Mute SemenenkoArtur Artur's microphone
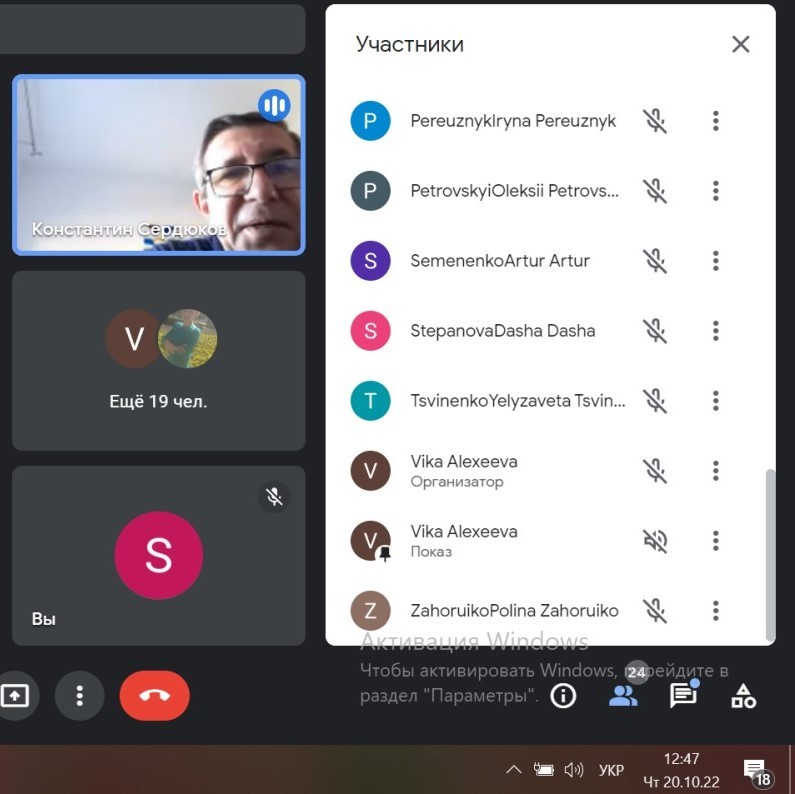The image size is (795, 794). coord(655,261)
